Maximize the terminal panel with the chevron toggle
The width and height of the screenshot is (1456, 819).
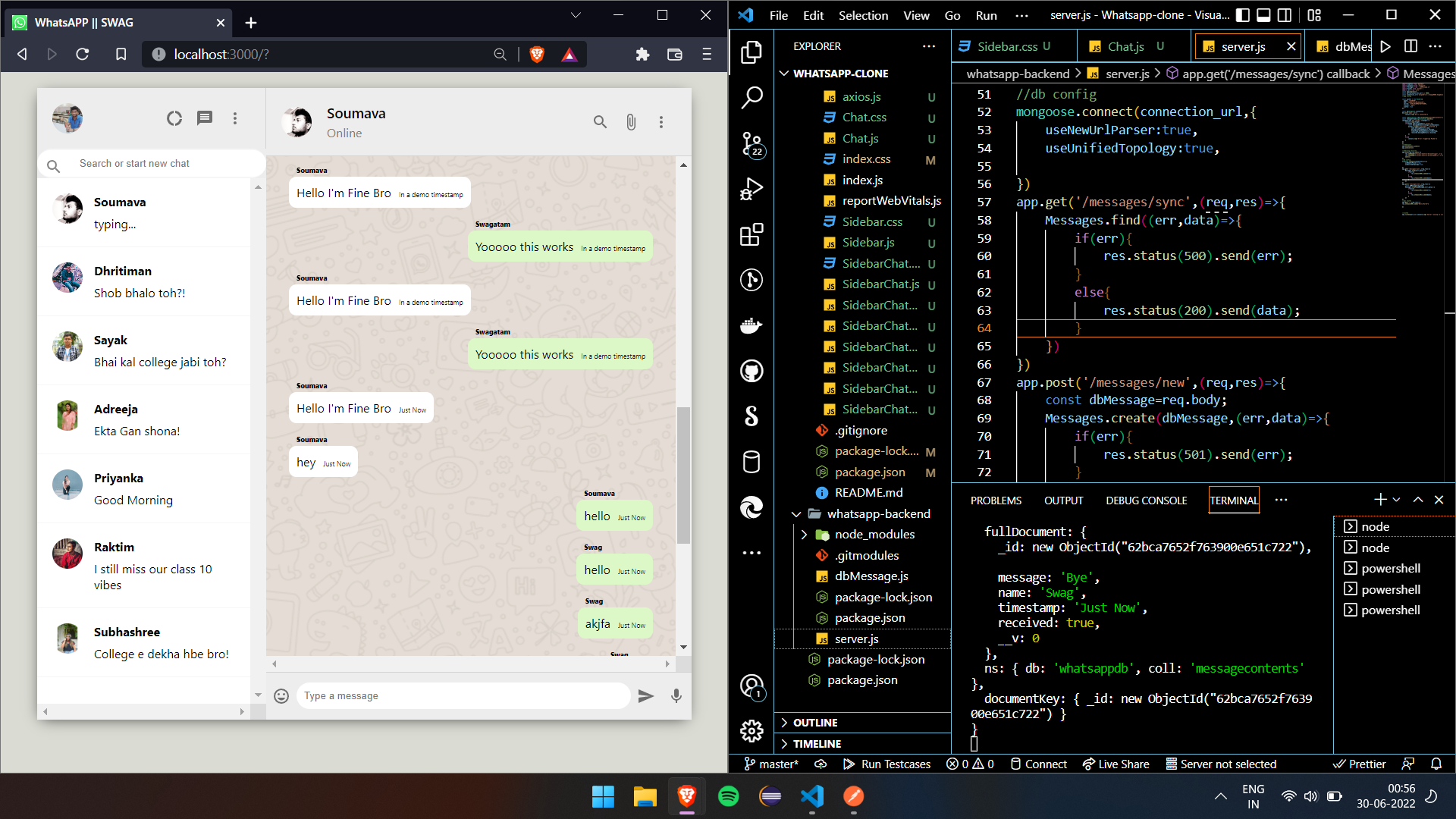(1417, 500)
